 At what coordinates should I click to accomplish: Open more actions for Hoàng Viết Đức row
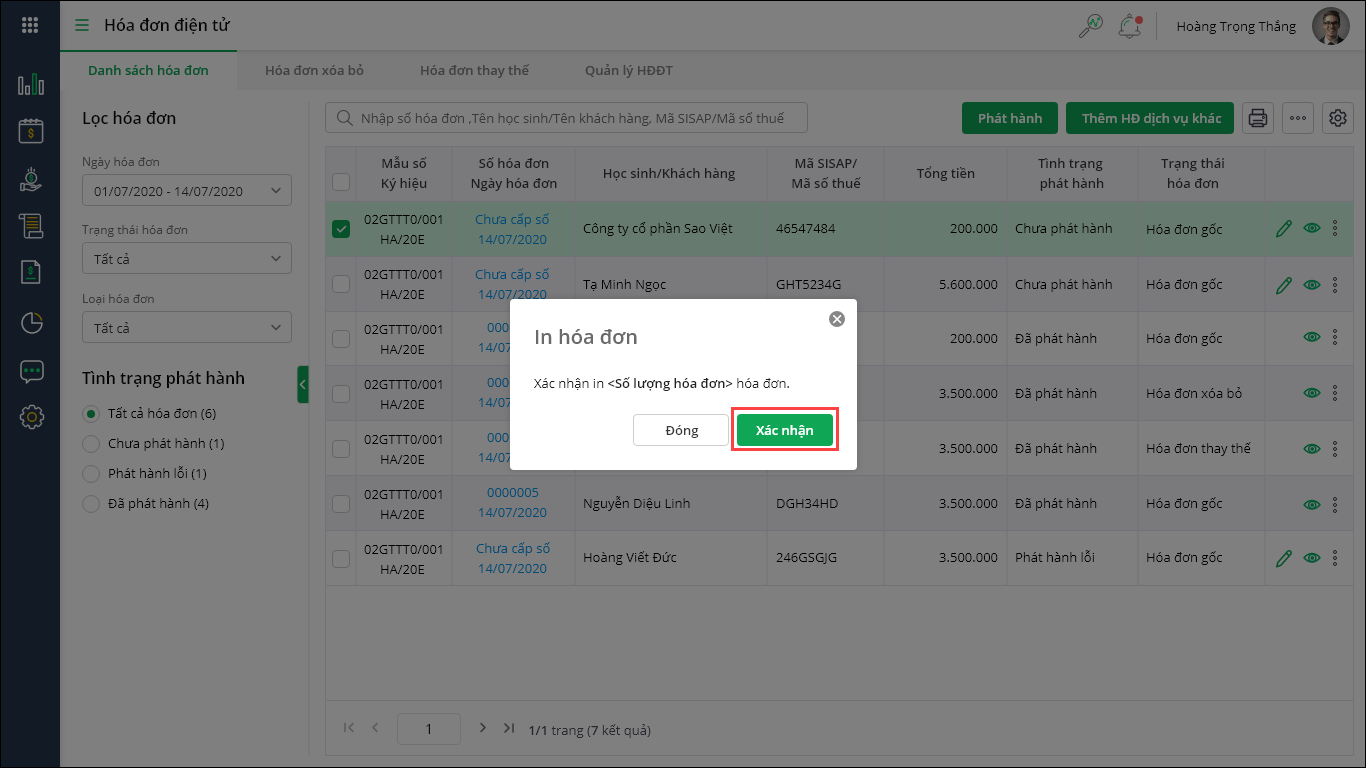tap(1334, 558)
